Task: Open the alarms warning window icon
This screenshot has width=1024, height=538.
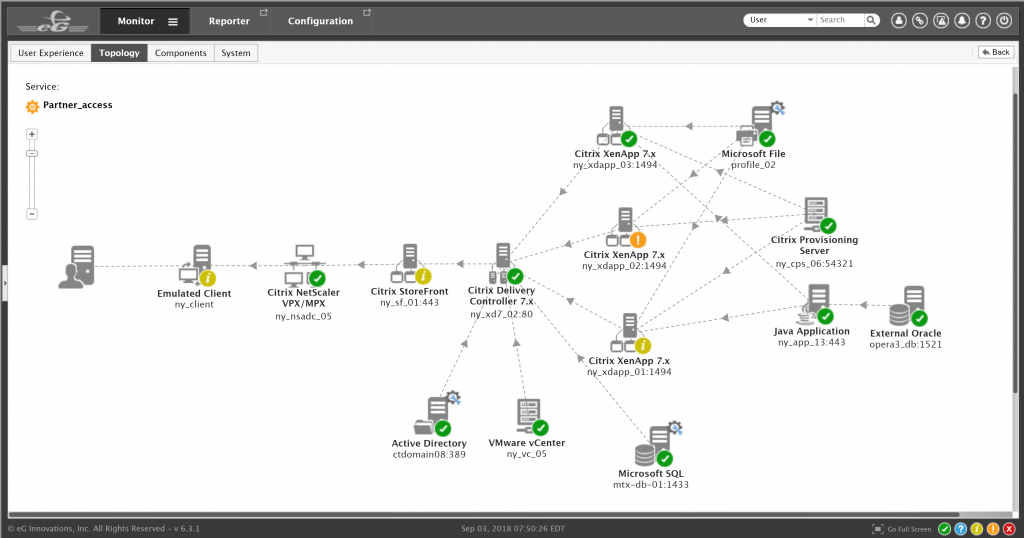Action: coord(941,20)
